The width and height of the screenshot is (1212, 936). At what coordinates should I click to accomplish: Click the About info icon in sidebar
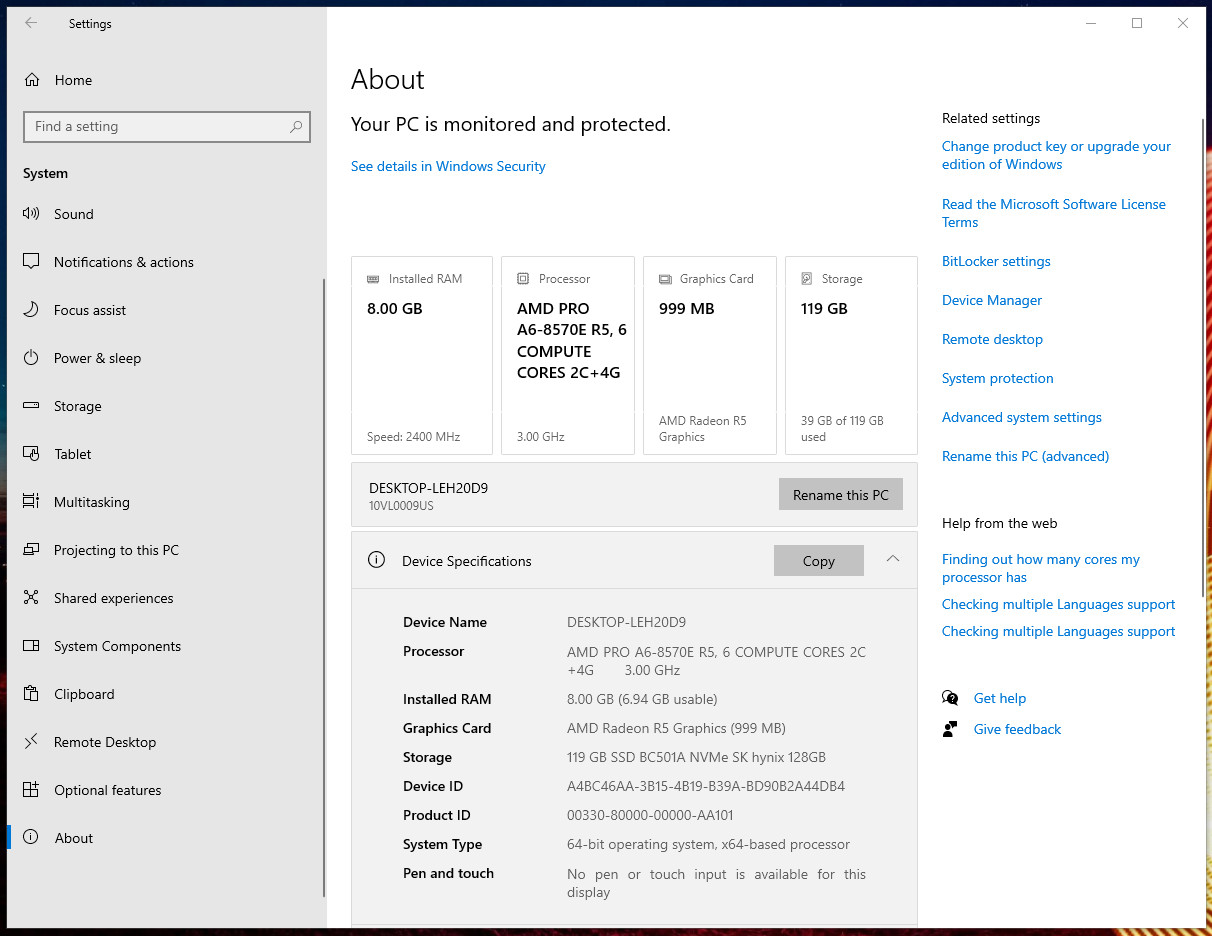31,838
